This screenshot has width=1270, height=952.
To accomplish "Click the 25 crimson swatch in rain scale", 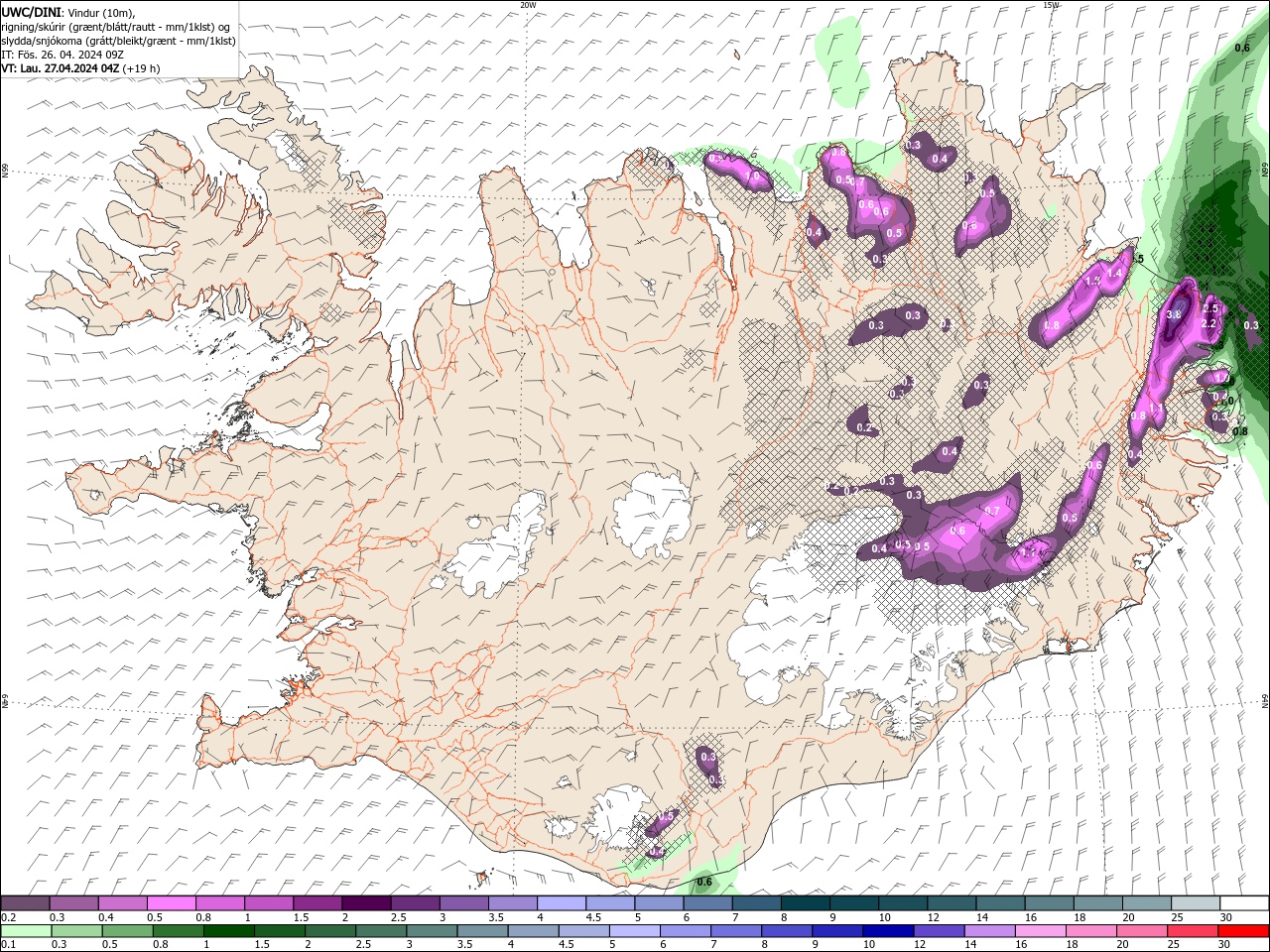I will click(x=1192, y=931).
